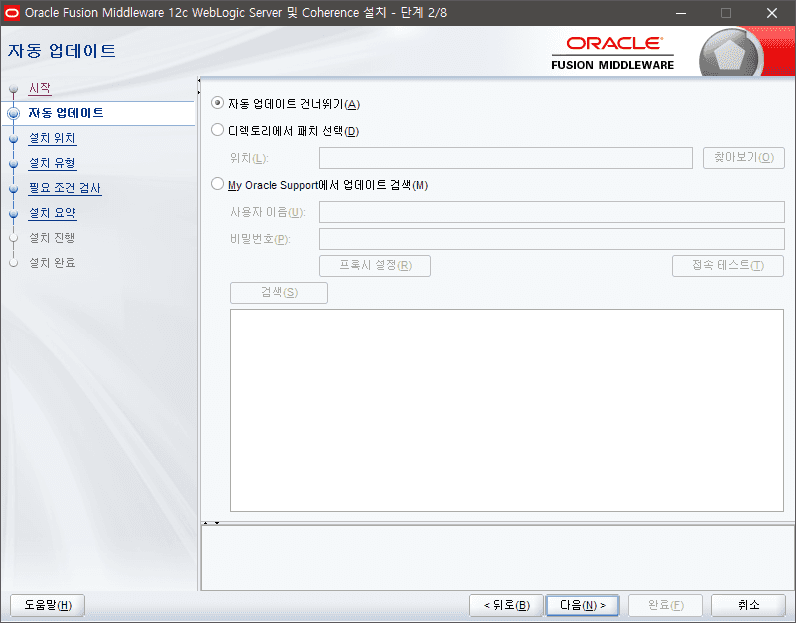Open 프록시 설정(R) proxy settings
Image resolution: width=796 pixels, height=623 pixels.
tap(375, 266)
